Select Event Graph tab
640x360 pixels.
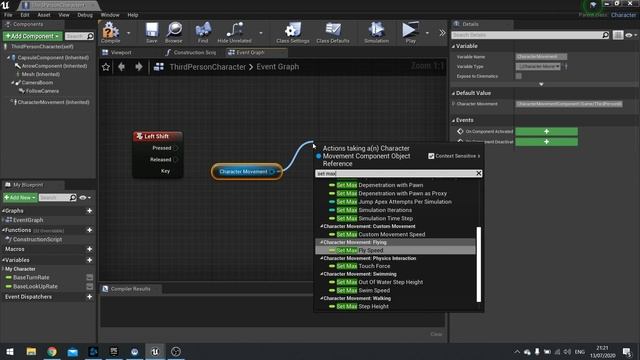point(256,52)
